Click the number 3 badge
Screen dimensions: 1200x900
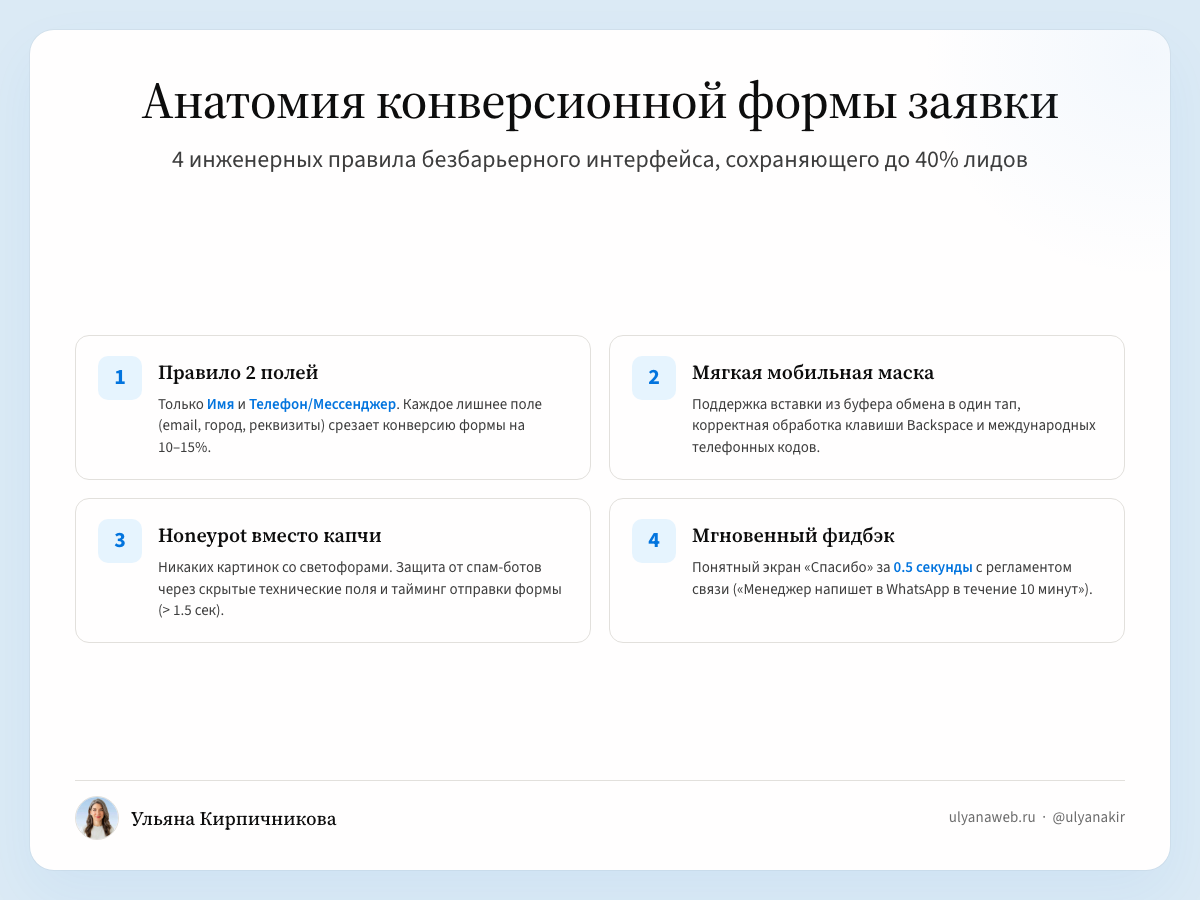[120, 541]
